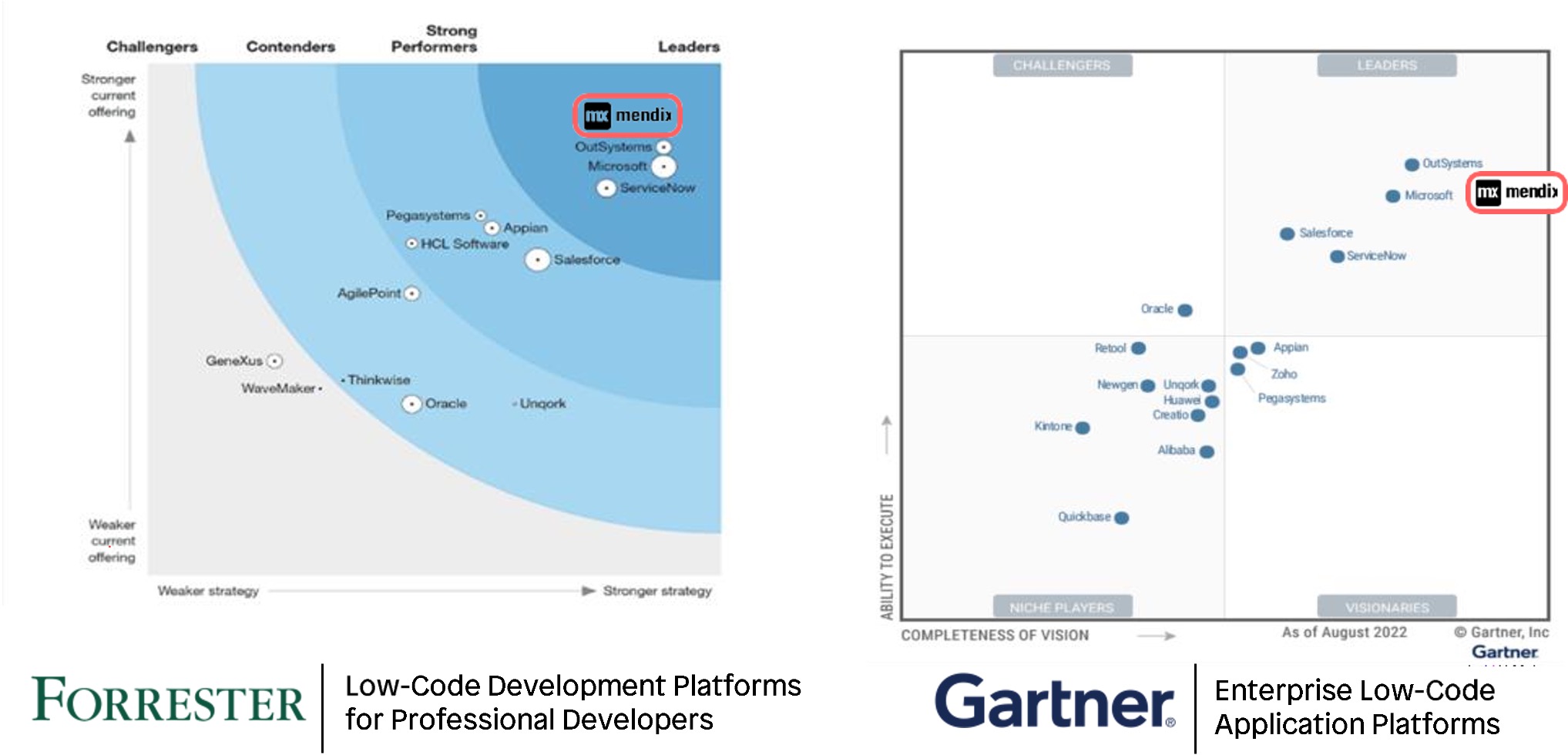
Task: Click the 'COMPLETENESS OF VISION' axis label
Action: coord(995,636)
